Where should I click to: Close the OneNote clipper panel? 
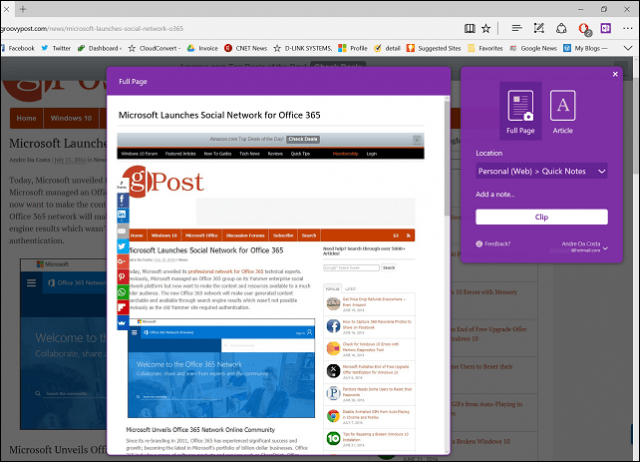pyautogui.click(x=615, y=74)
